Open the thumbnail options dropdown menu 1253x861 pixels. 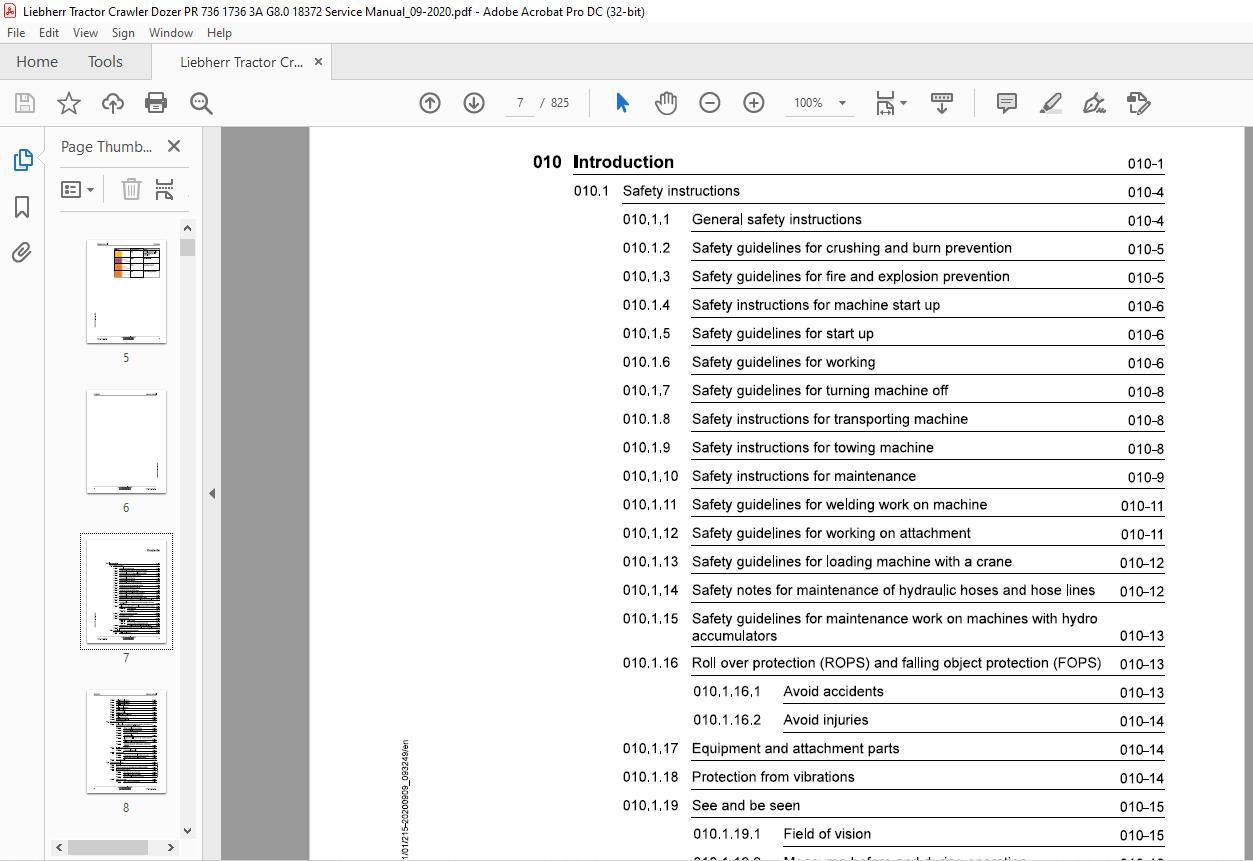pos(77,189)
